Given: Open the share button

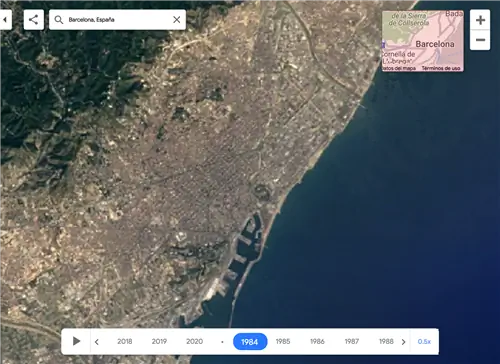Looking at the screenshot, I should 34,20.
